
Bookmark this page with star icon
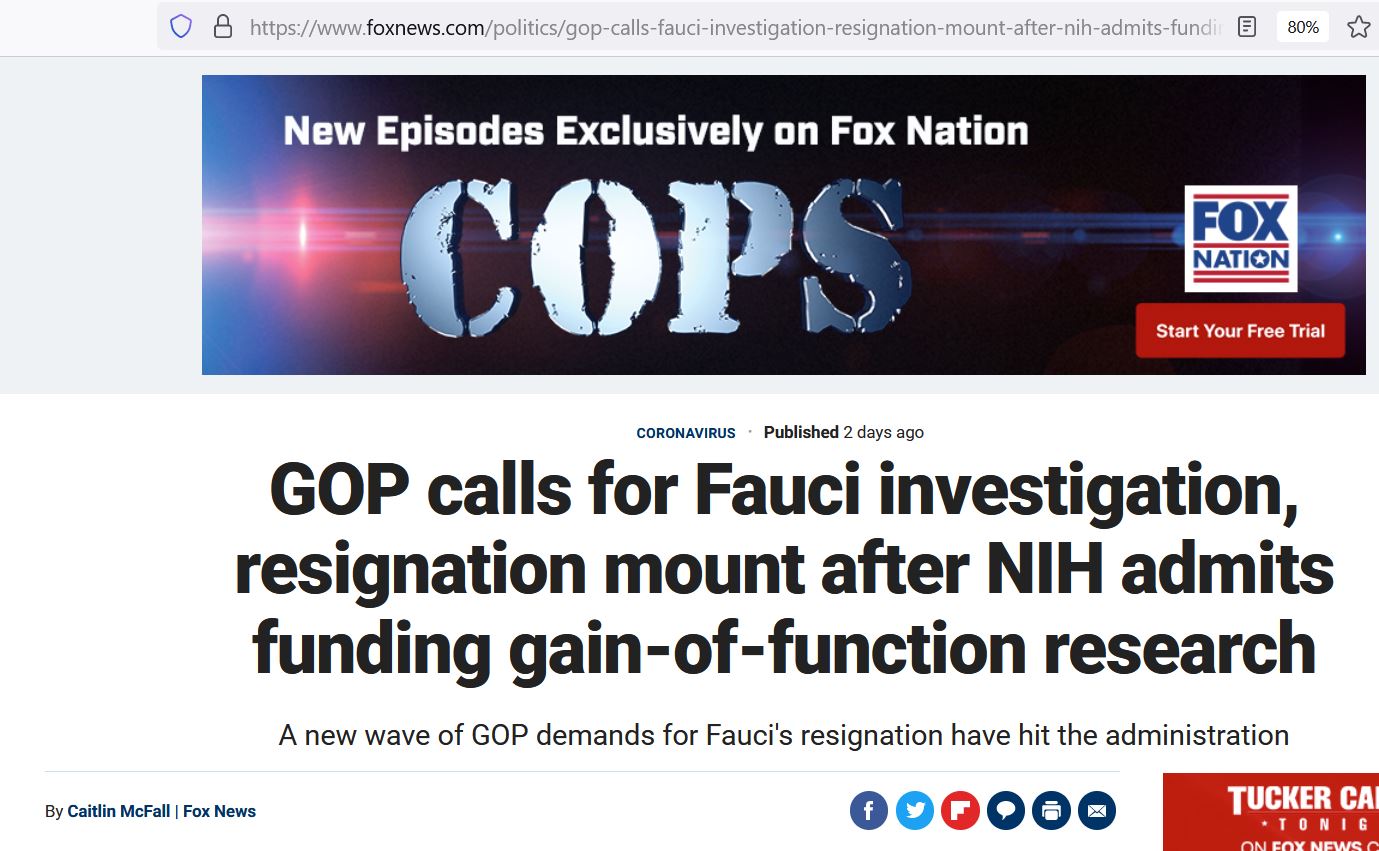point(1358,27)
